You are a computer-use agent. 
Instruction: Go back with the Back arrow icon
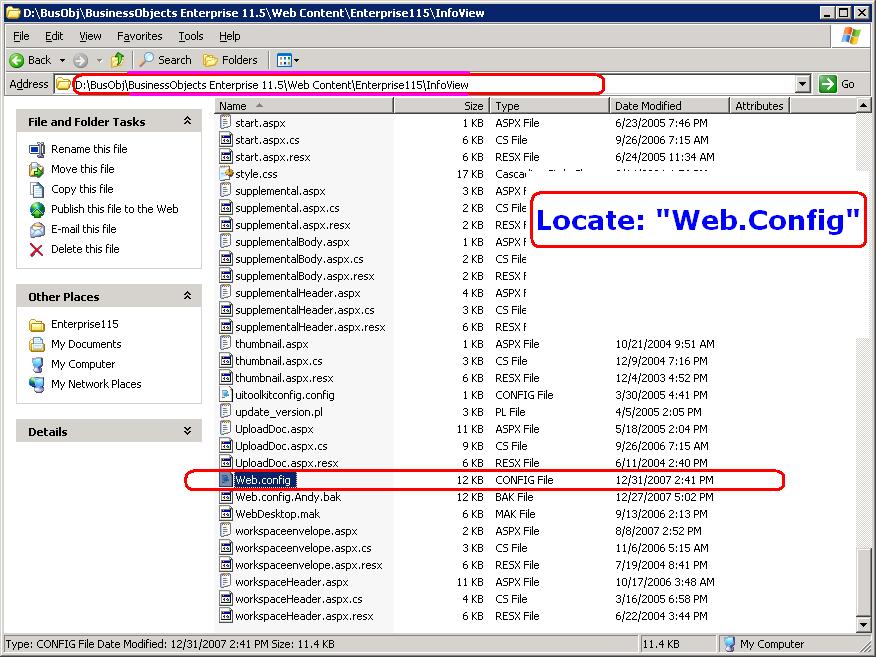(x=17, y=60)
